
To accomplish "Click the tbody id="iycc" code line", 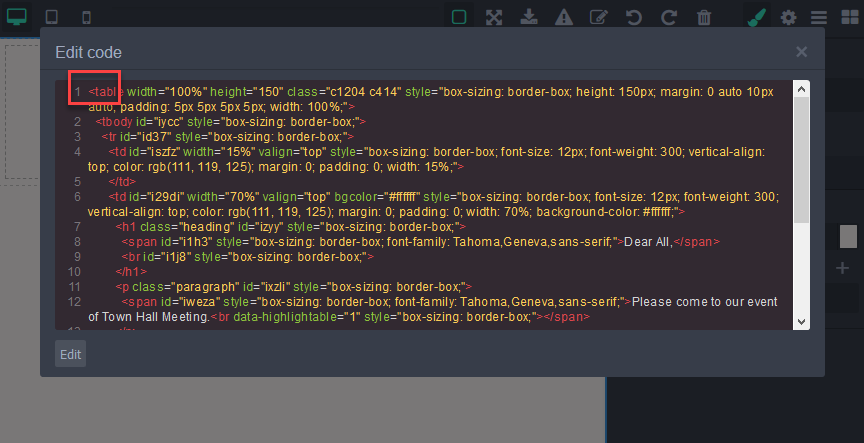I will 230,121.
